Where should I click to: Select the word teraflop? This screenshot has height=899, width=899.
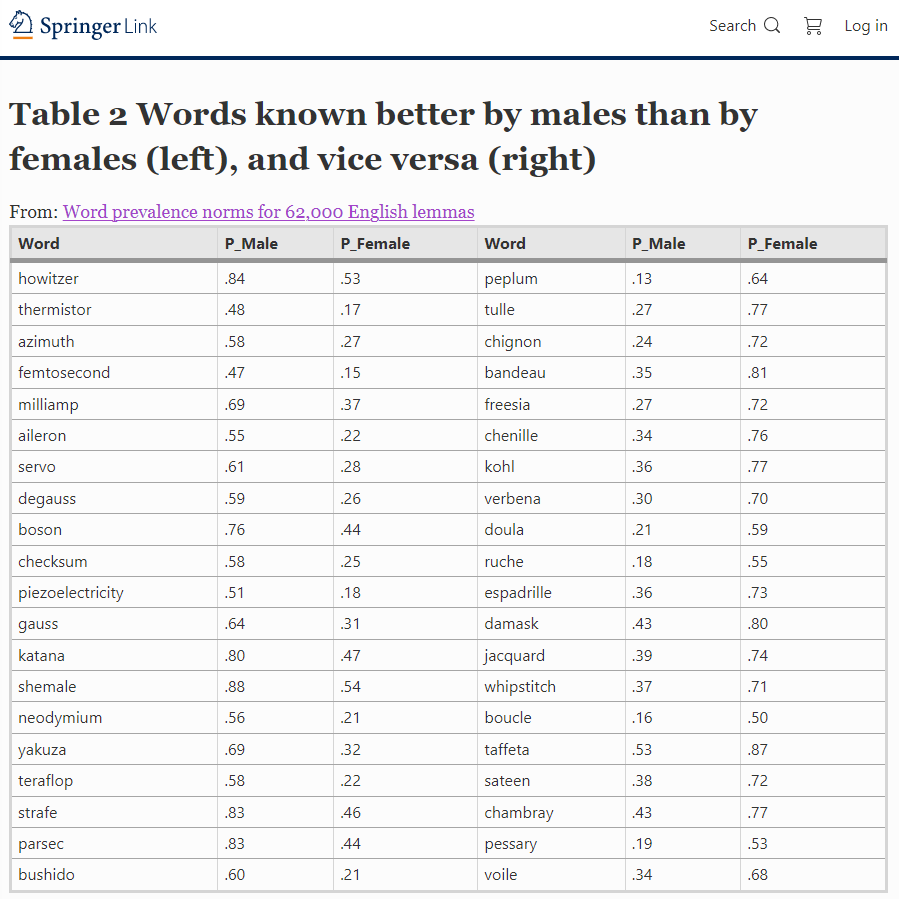click(x=45, y=781)
